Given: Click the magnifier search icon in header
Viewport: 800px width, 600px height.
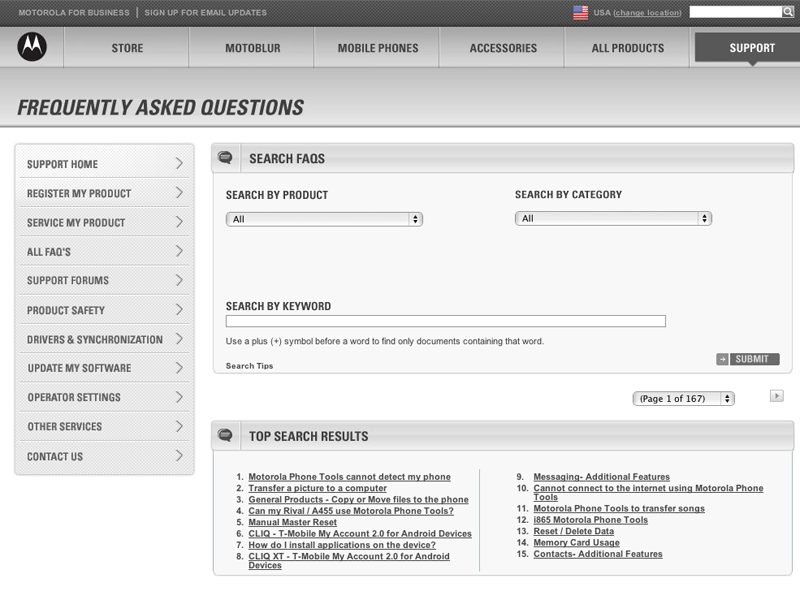Looking at the screenshot, I should click(x=788, y=12).
